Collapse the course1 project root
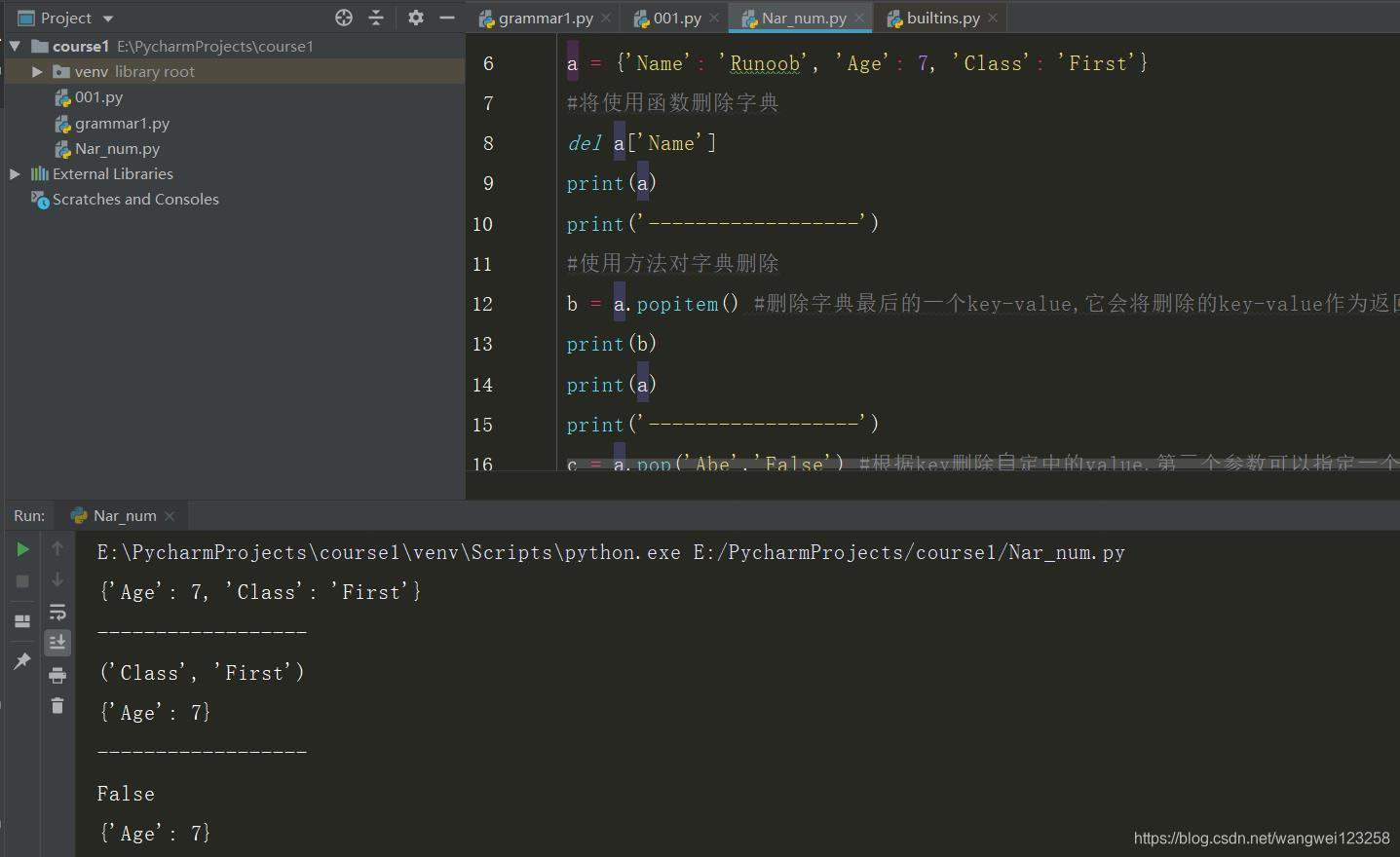This screenshot has width=1400, height=857. tap(15, 46)
